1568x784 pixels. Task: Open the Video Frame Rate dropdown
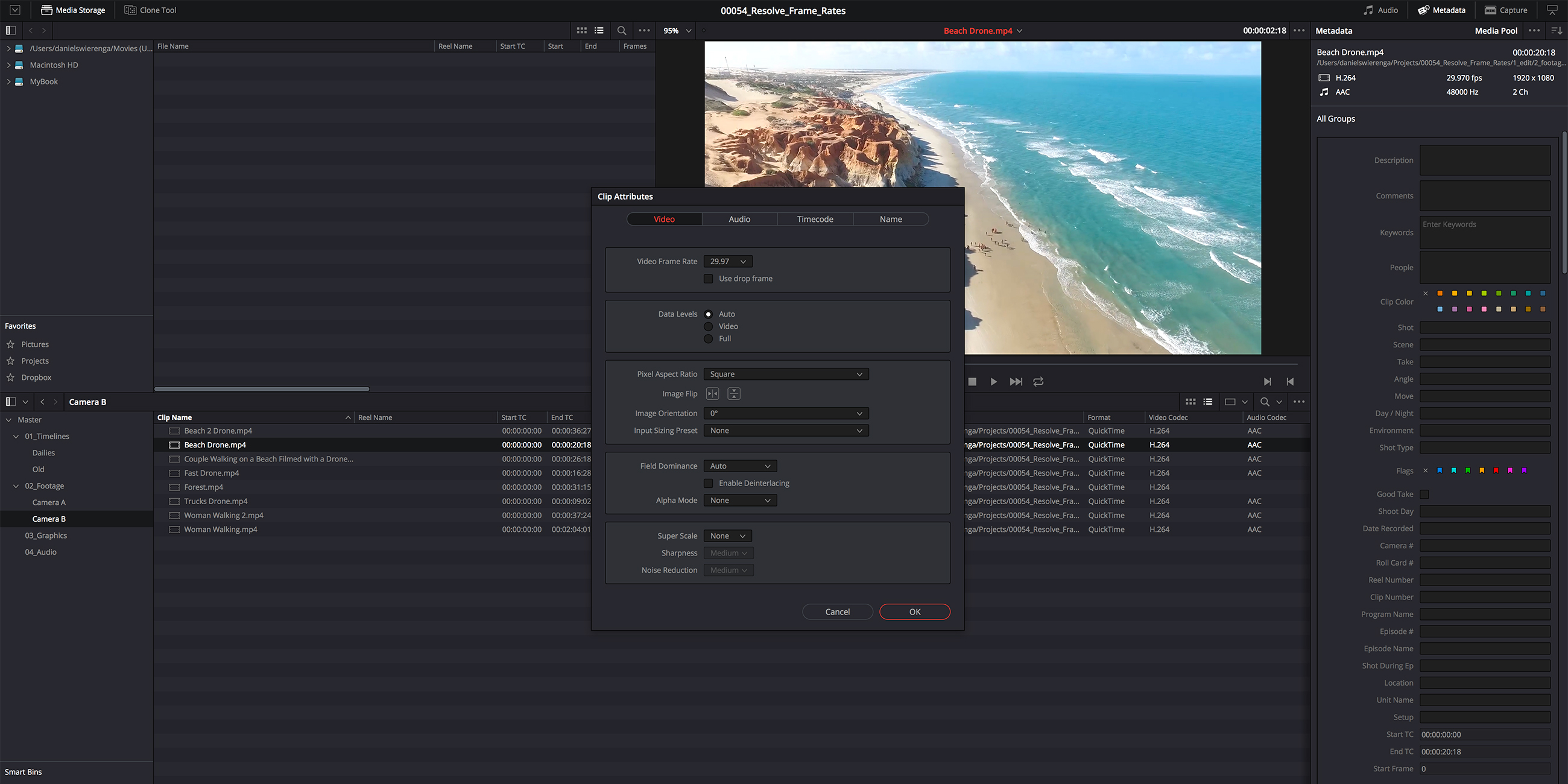coord(727,261)
